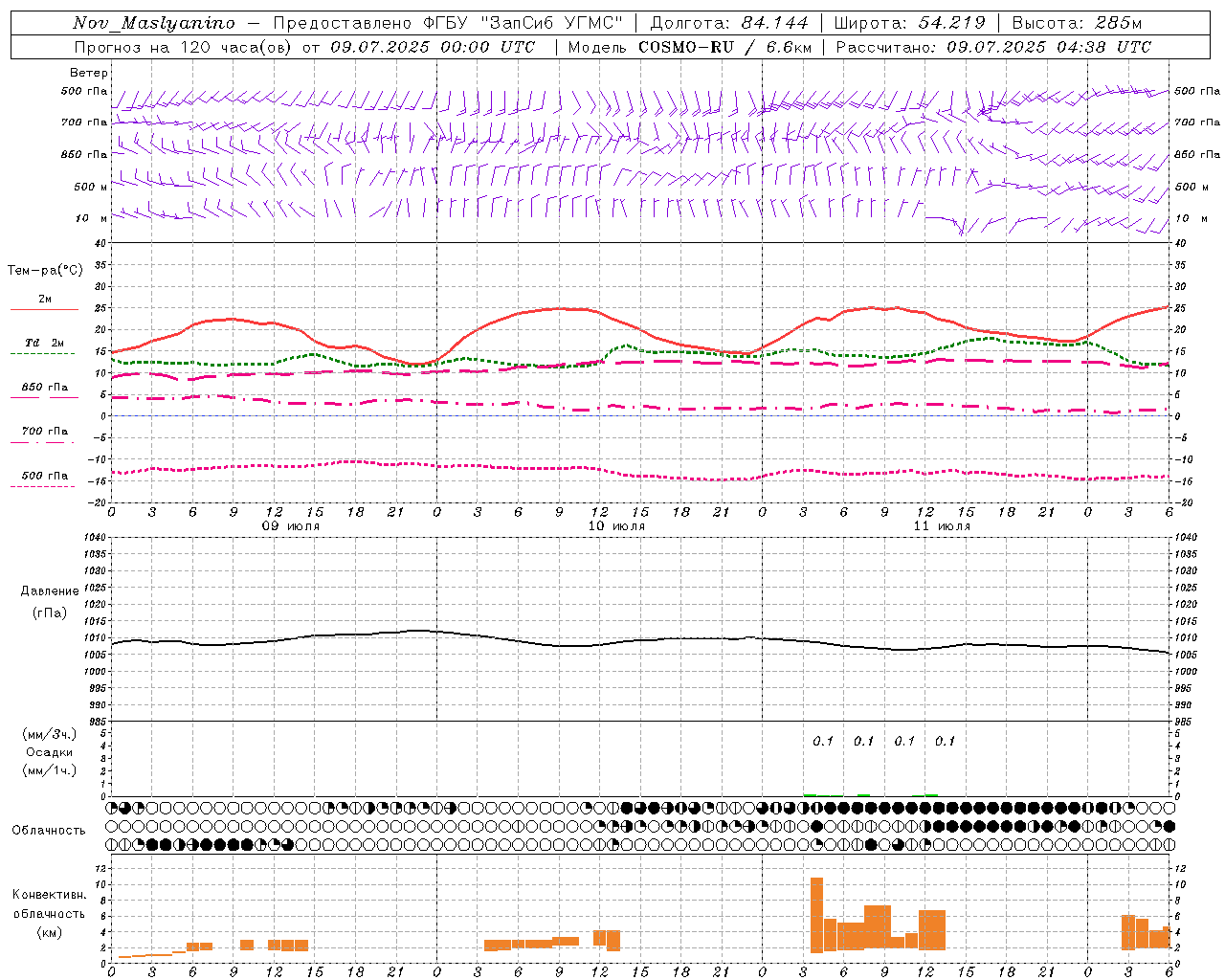
Task: Click the forecast header "Прогноз на 120 часа(ов)"
Action: click(x=184, y=47)
